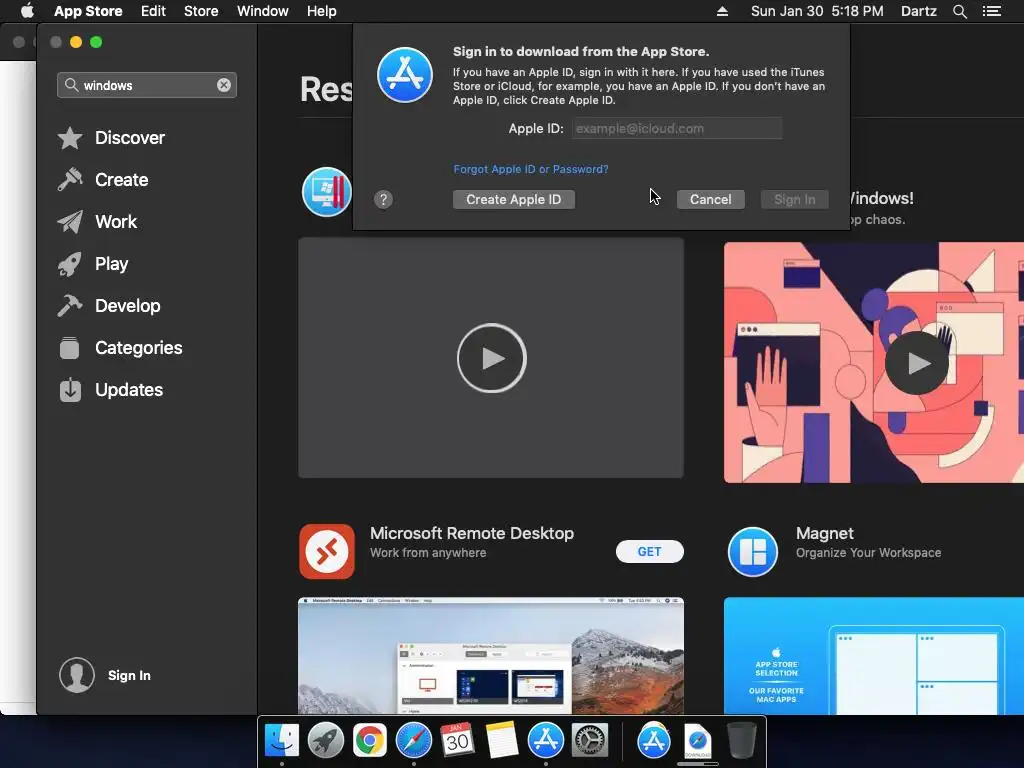Viewport: 1024px width, 768px height.
Task: Click the help question mark button
Action: point(383,199)
